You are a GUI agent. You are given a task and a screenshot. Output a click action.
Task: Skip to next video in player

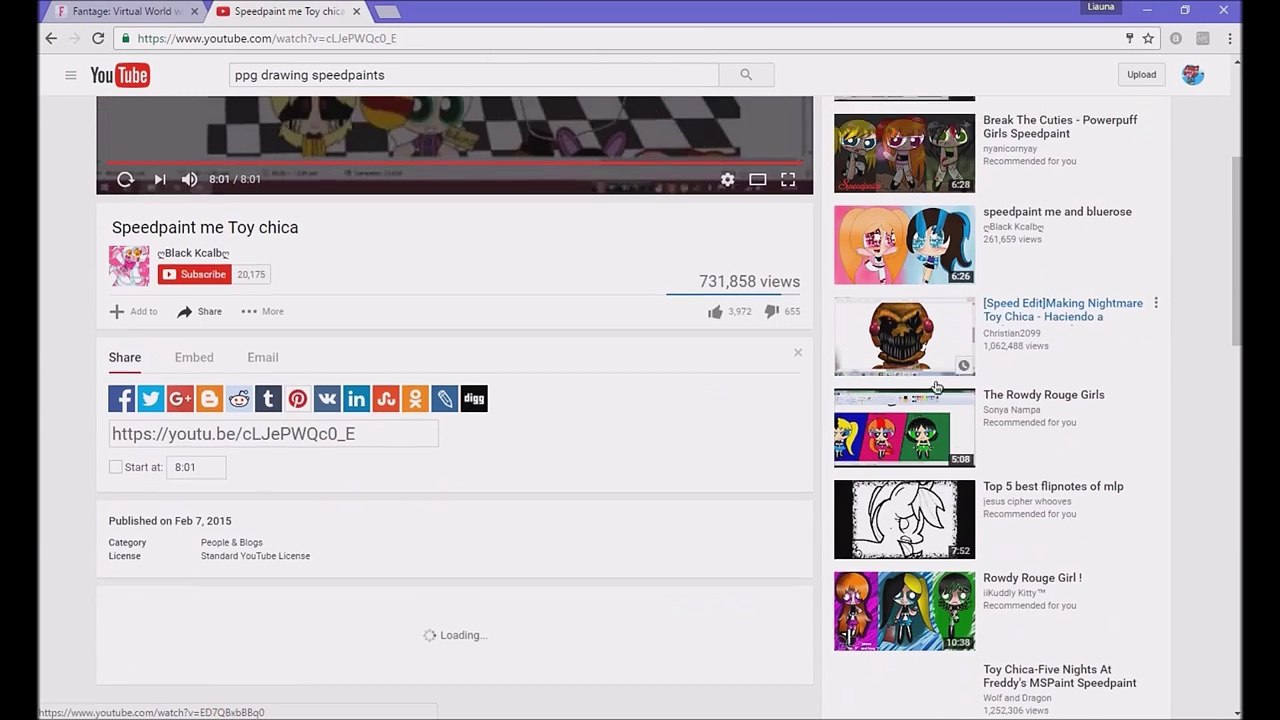160,179
